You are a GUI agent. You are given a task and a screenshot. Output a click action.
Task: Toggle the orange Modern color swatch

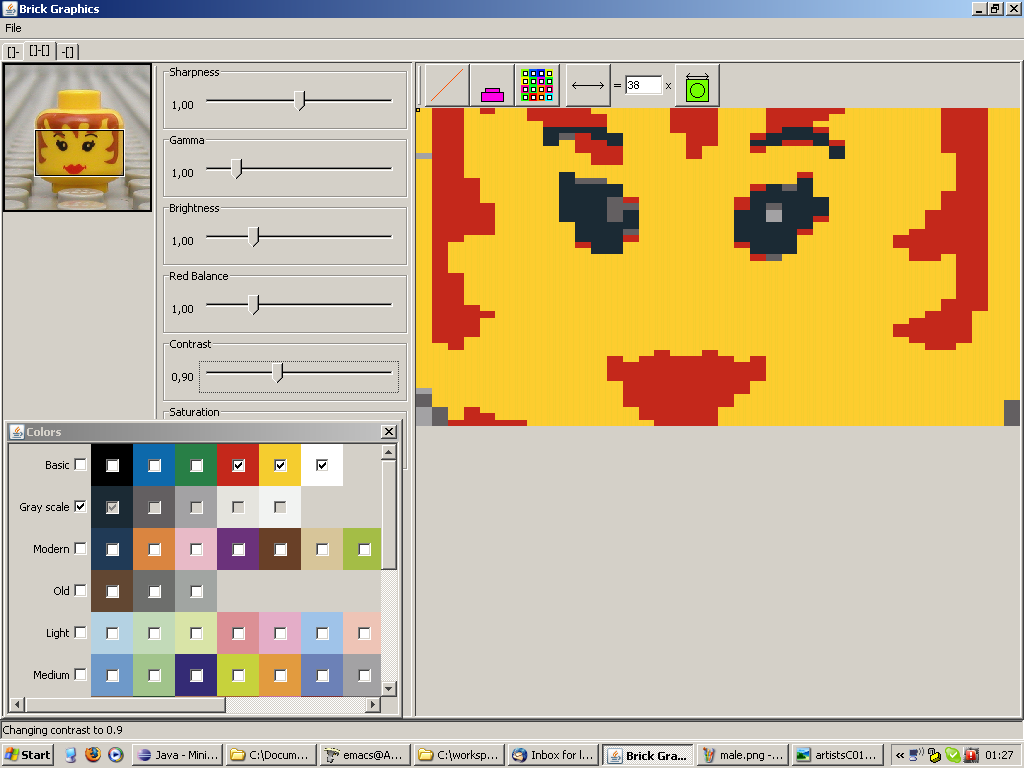coord(154,549)
